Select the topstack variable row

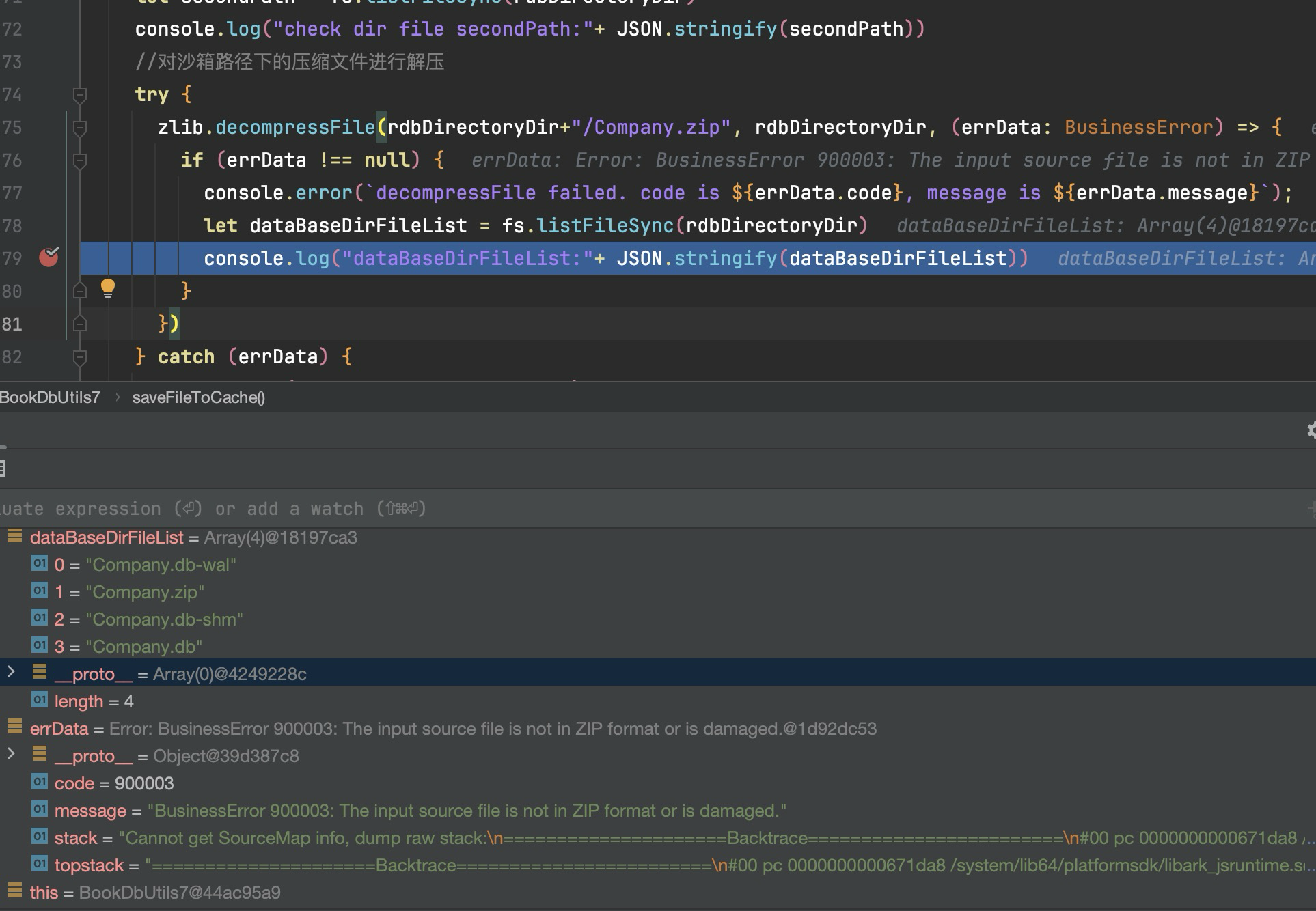[x=658, y=865]
